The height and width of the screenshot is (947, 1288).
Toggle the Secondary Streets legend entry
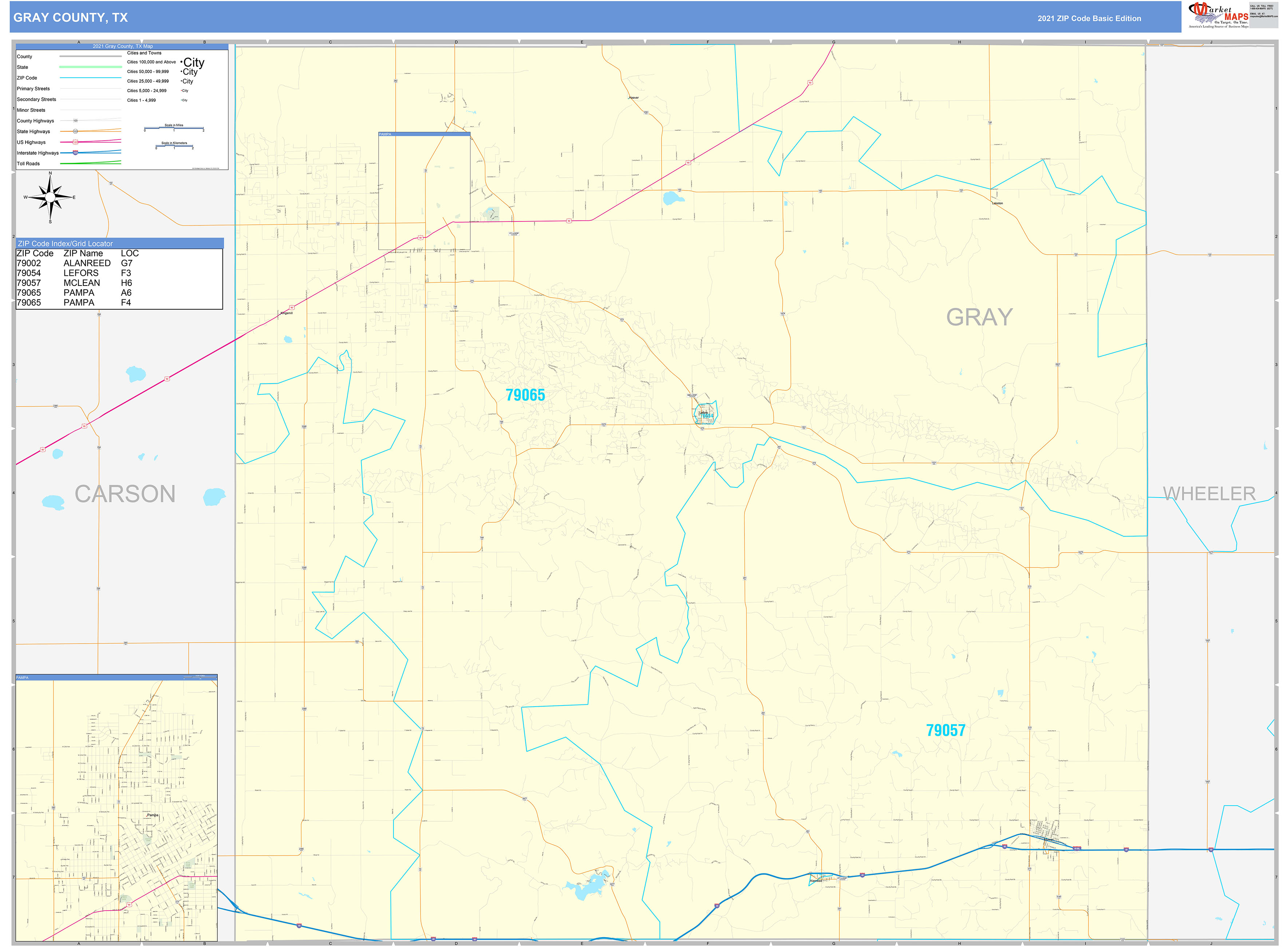pos(37,99)
